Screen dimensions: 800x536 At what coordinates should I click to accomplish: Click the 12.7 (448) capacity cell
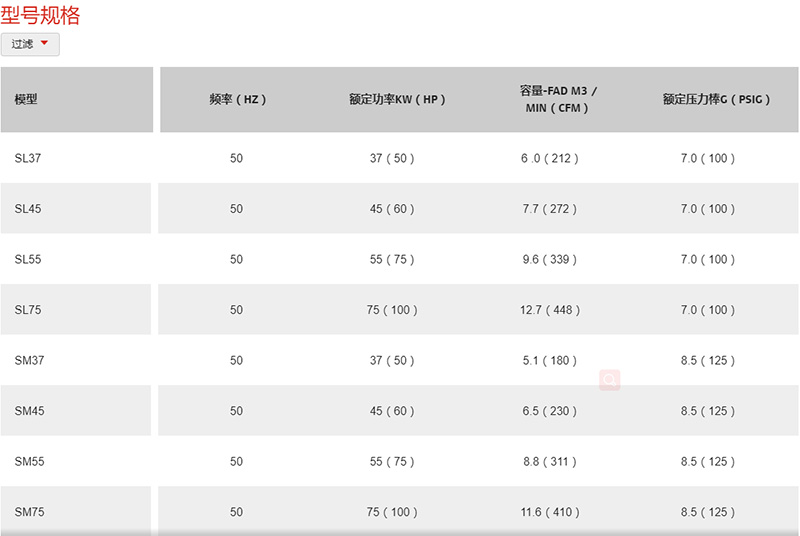(x=550, y=310)
